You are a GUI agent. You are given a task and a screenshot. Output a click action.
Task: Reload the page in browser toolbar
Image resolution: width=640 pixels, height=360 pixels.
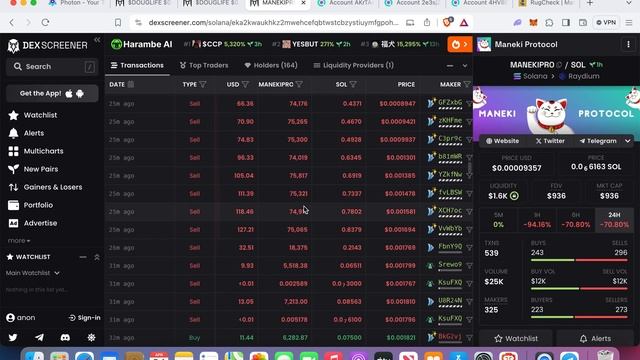[x=45, y=22]
